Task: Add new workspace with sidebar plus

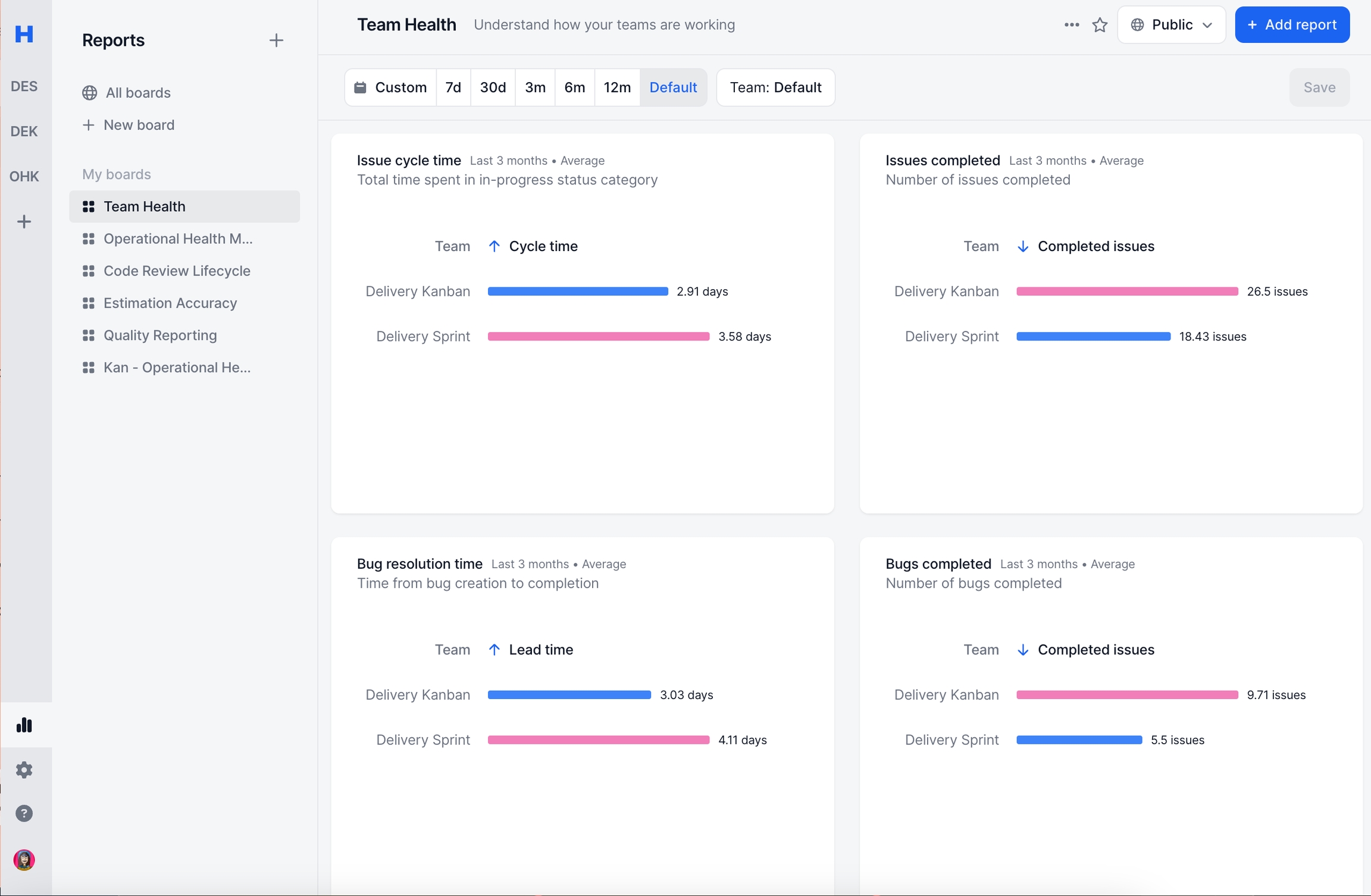Action: coord(24,222)
